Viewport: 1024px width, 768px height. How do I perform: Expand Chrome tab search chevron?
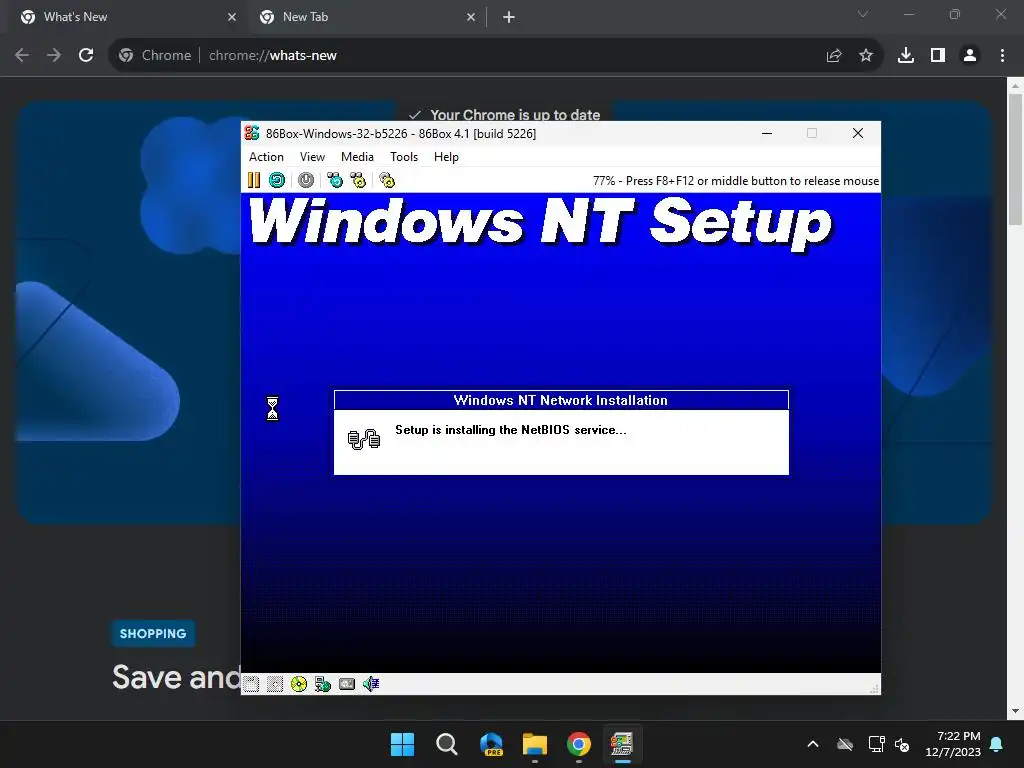[x=863, y=14]
